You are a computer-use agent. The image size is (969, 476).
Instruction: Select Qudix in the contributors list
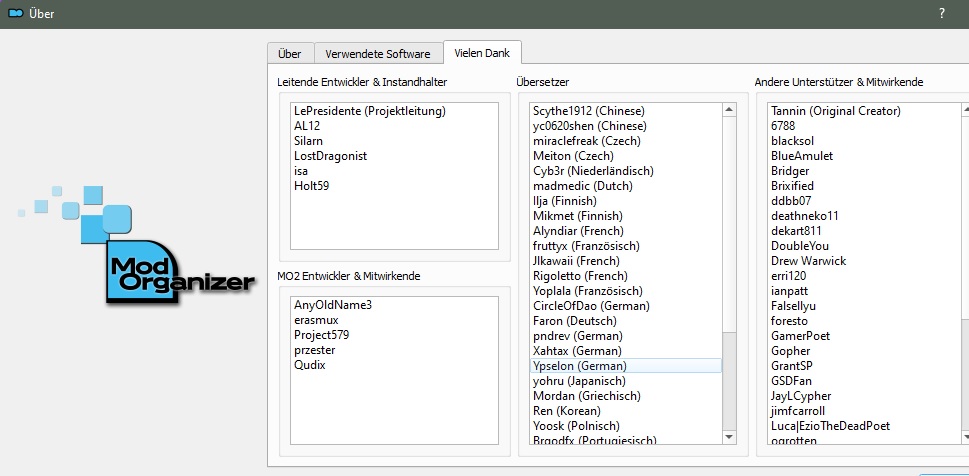click(x=309, y=365)
